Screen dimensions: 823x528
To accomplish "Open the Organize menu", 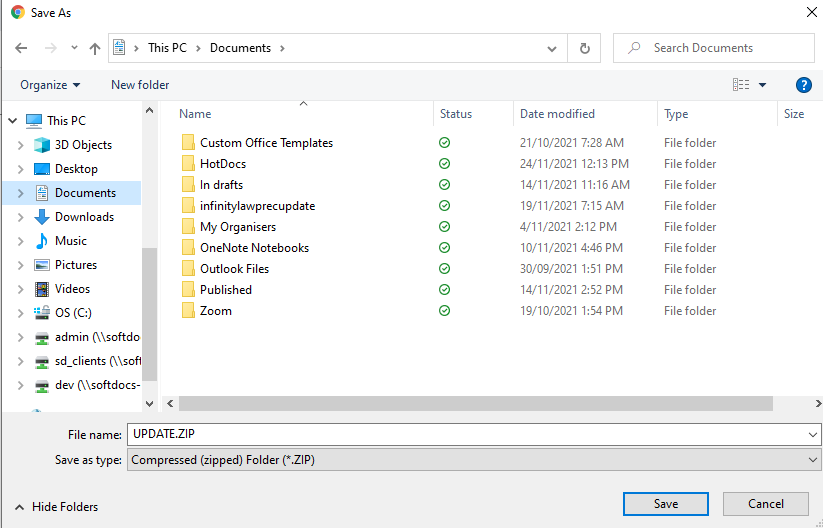I will (50, 85).
